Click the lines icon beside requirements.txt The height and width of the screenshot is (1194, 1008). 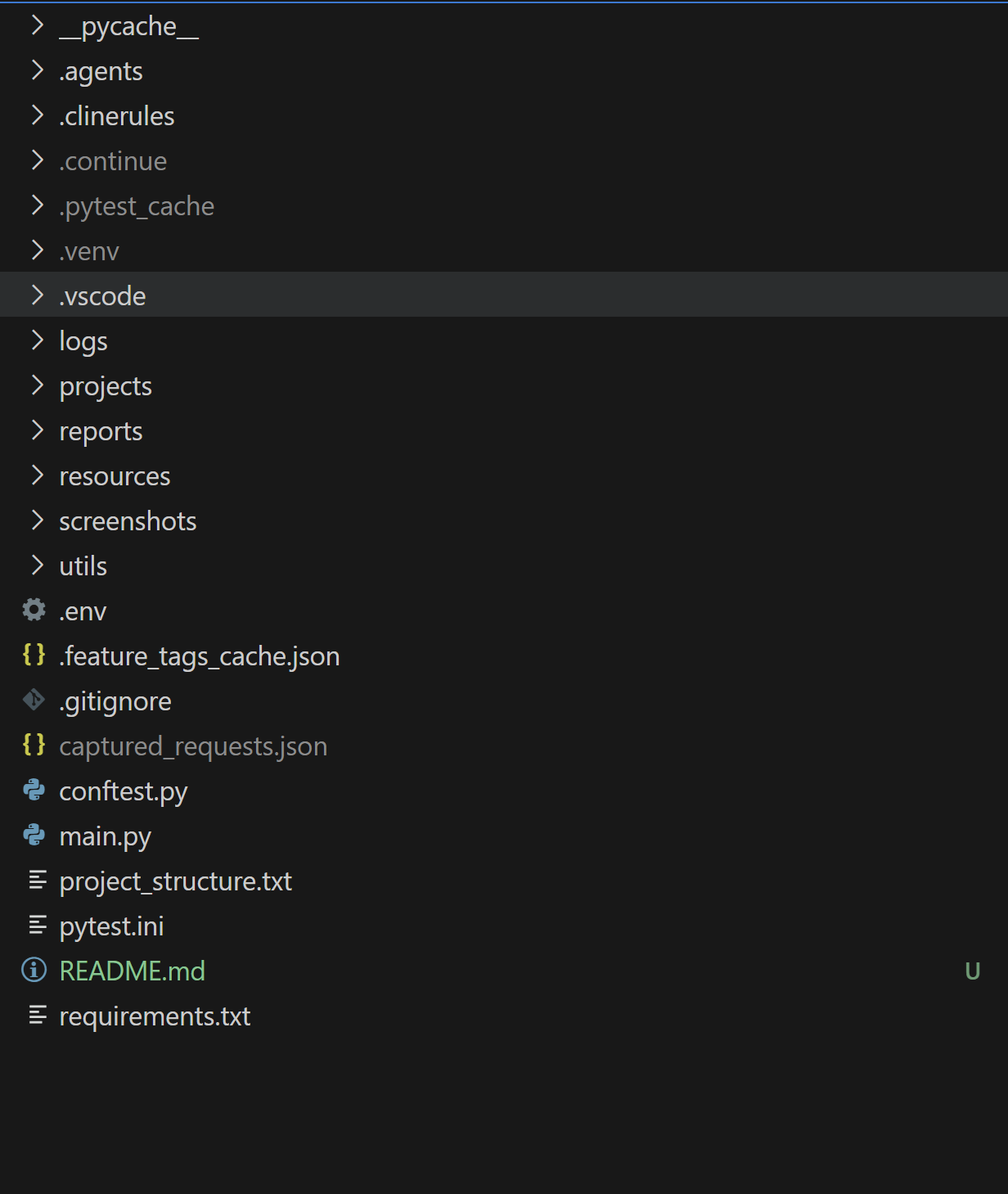[38, 1015]
